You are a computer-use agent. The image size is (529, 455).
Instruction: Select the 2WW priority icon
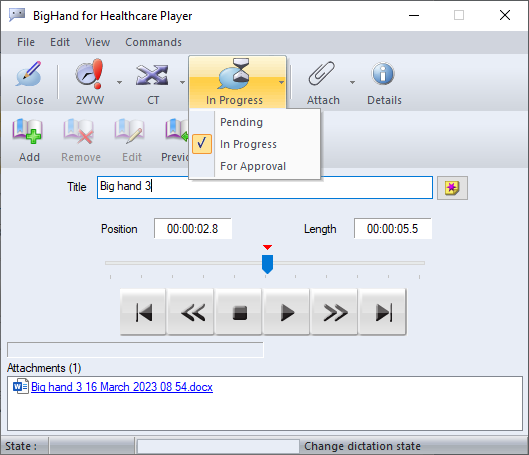click(x=90, y=74)
